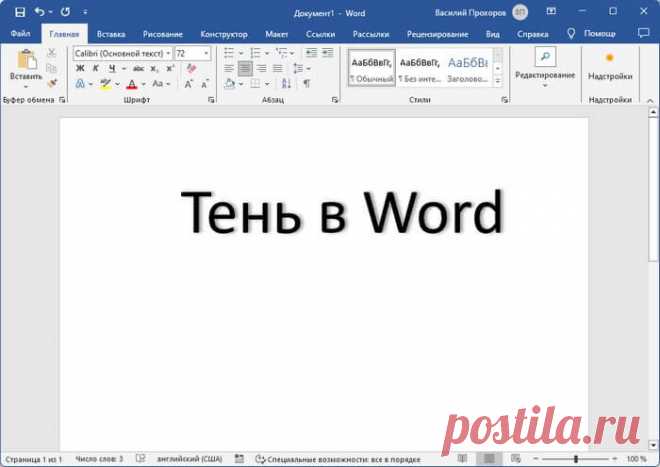This screenshot has width=660, height=467.
Task: Open the Вид tab
Action: coord(492,34)
